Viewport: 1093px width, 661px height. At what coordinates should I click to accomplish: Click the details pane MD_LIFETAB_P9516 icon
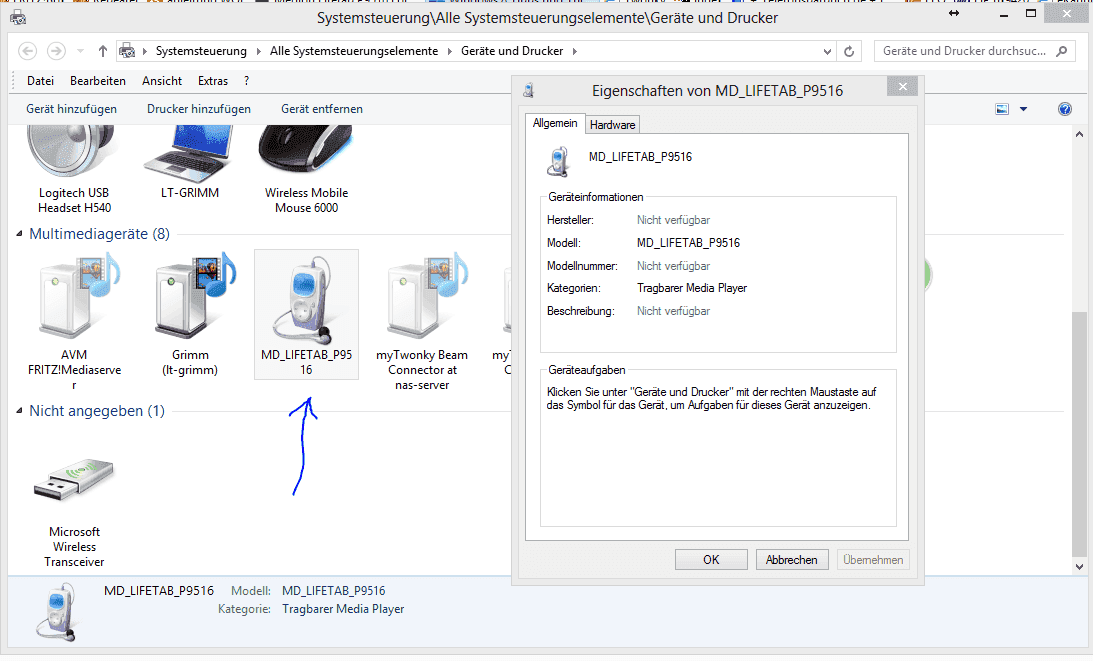(56, 614)
